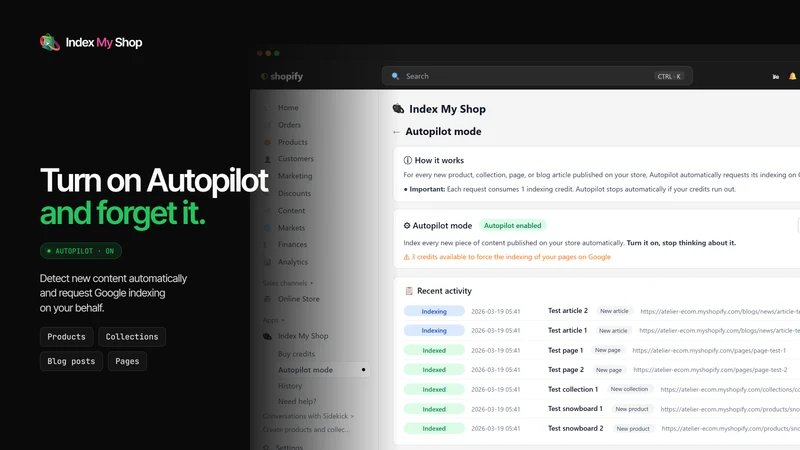Click the 2026-03-19 05:41 timestamp for Test article 2
The width and height of the screenshot is (800, 450).
point(495,311)
